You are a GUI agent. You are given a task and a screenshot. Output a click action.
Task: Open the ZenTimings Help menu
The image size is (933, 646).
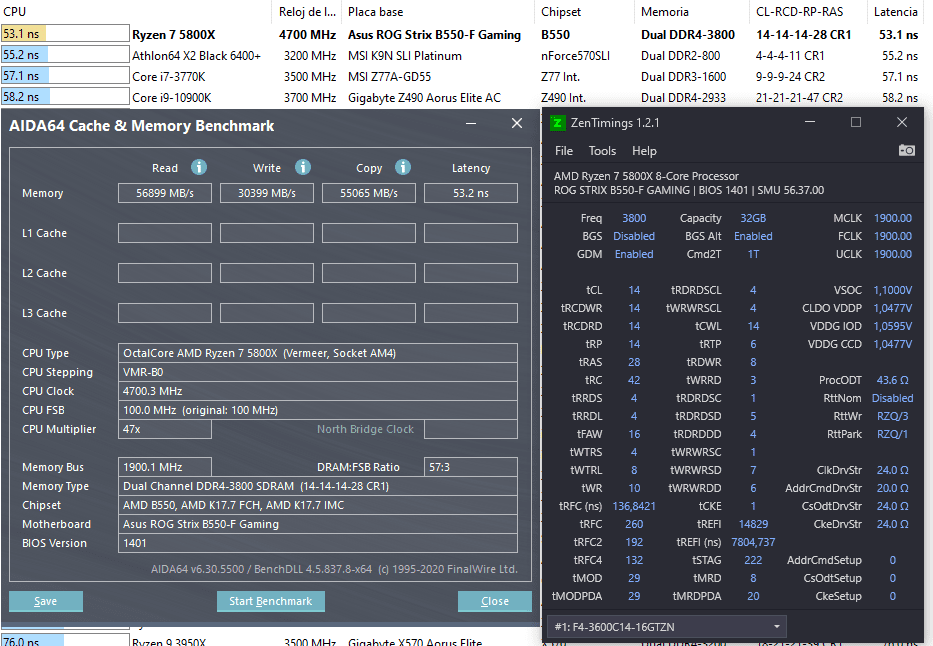click(x=644, y=151)
